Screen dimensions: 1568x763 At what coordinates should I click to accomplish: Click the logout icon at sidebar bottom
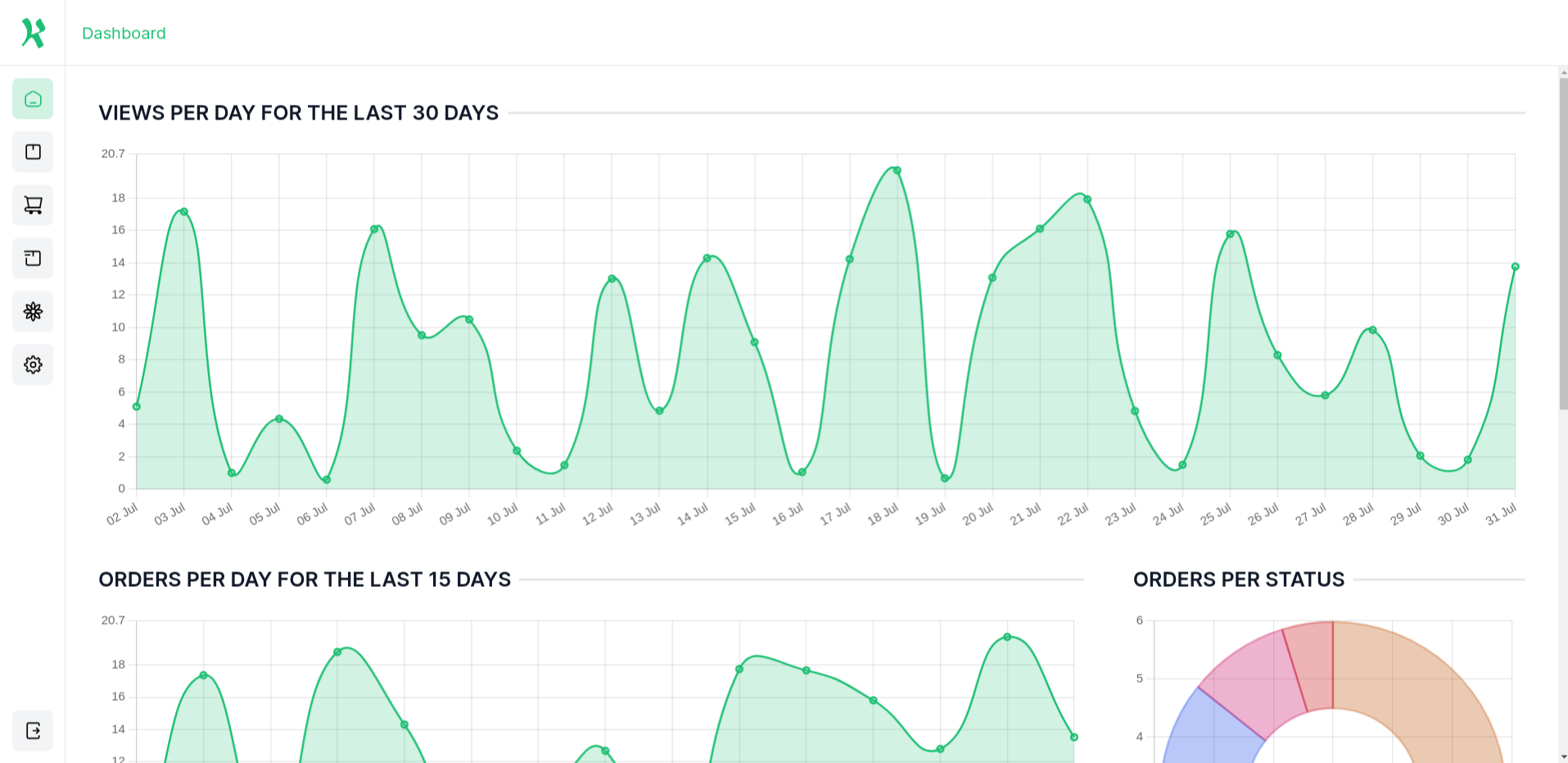click(x=33, y=731)
